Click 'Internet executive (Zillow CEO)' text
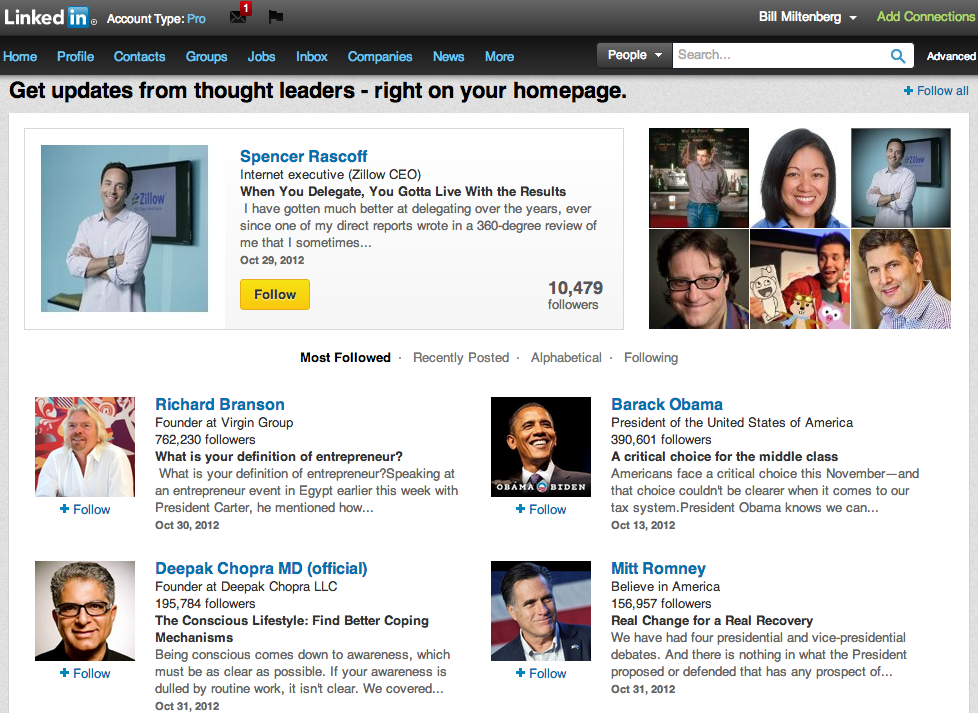 point(331,175)
